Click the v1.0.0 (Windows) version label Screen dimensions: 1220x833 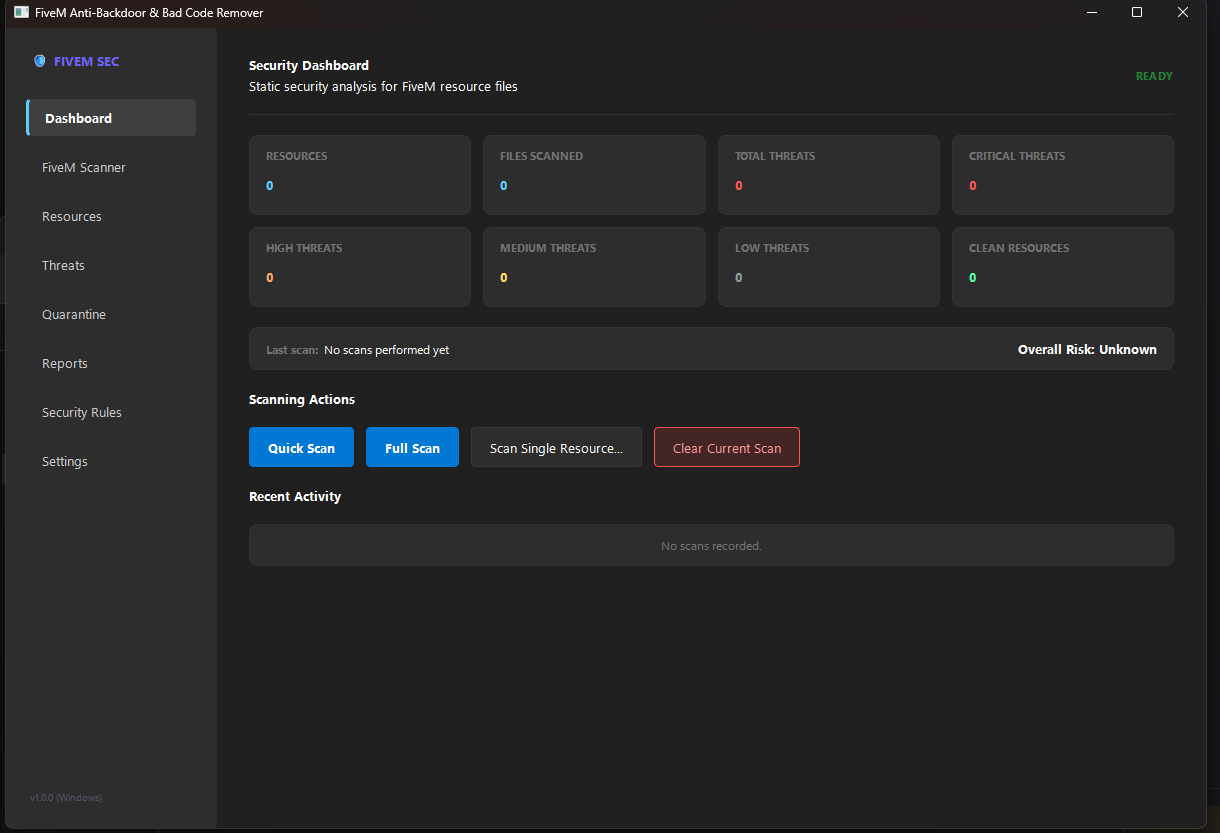click(66, 797)
